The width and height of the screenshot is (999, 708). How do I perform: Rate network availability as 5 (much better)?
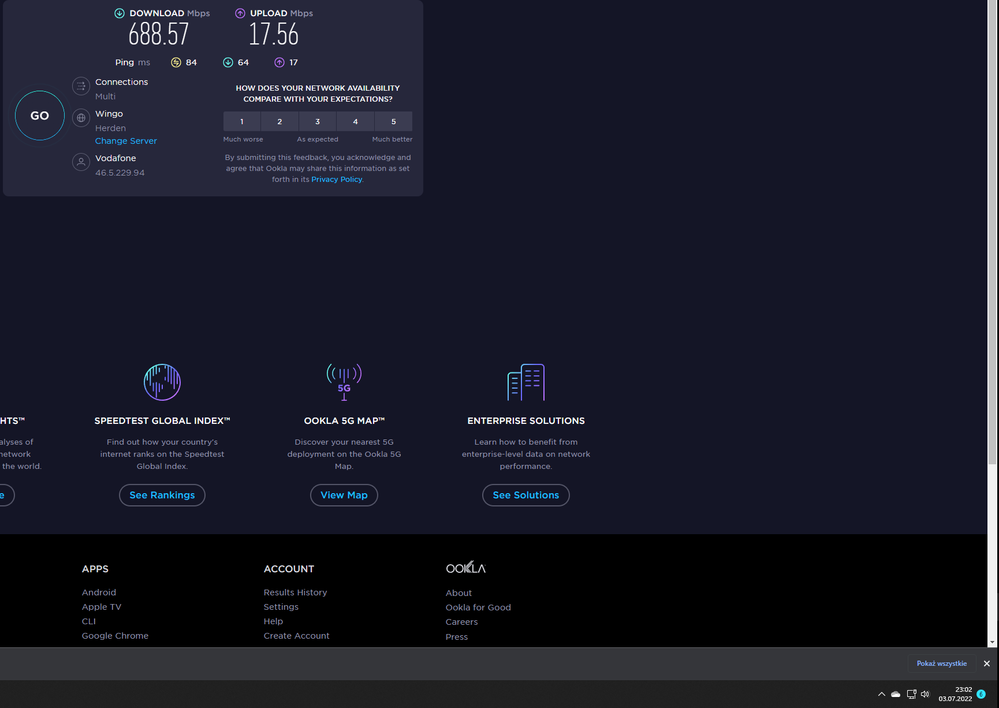(393, 121)
